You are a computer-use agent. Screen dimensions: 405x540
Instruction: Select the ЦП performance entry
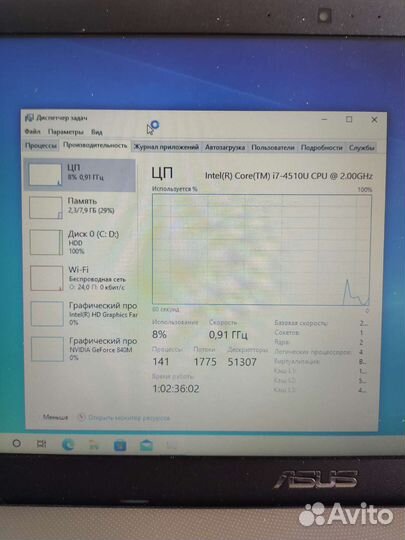coord(80,175)
